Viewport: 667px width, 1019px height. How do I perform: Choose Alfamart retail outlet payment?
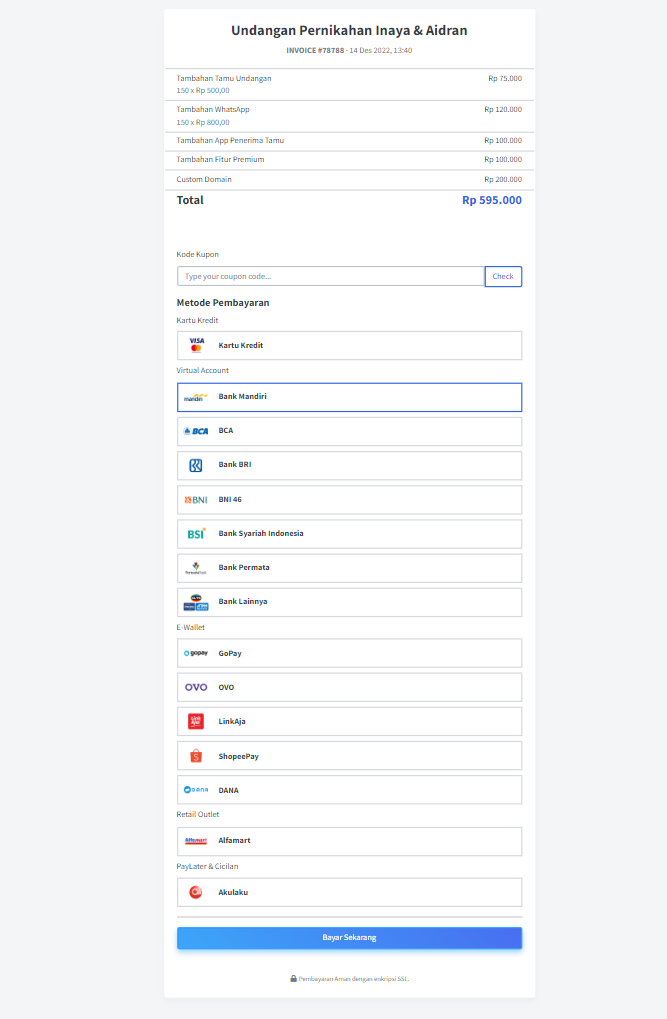(x=349, y=841)
